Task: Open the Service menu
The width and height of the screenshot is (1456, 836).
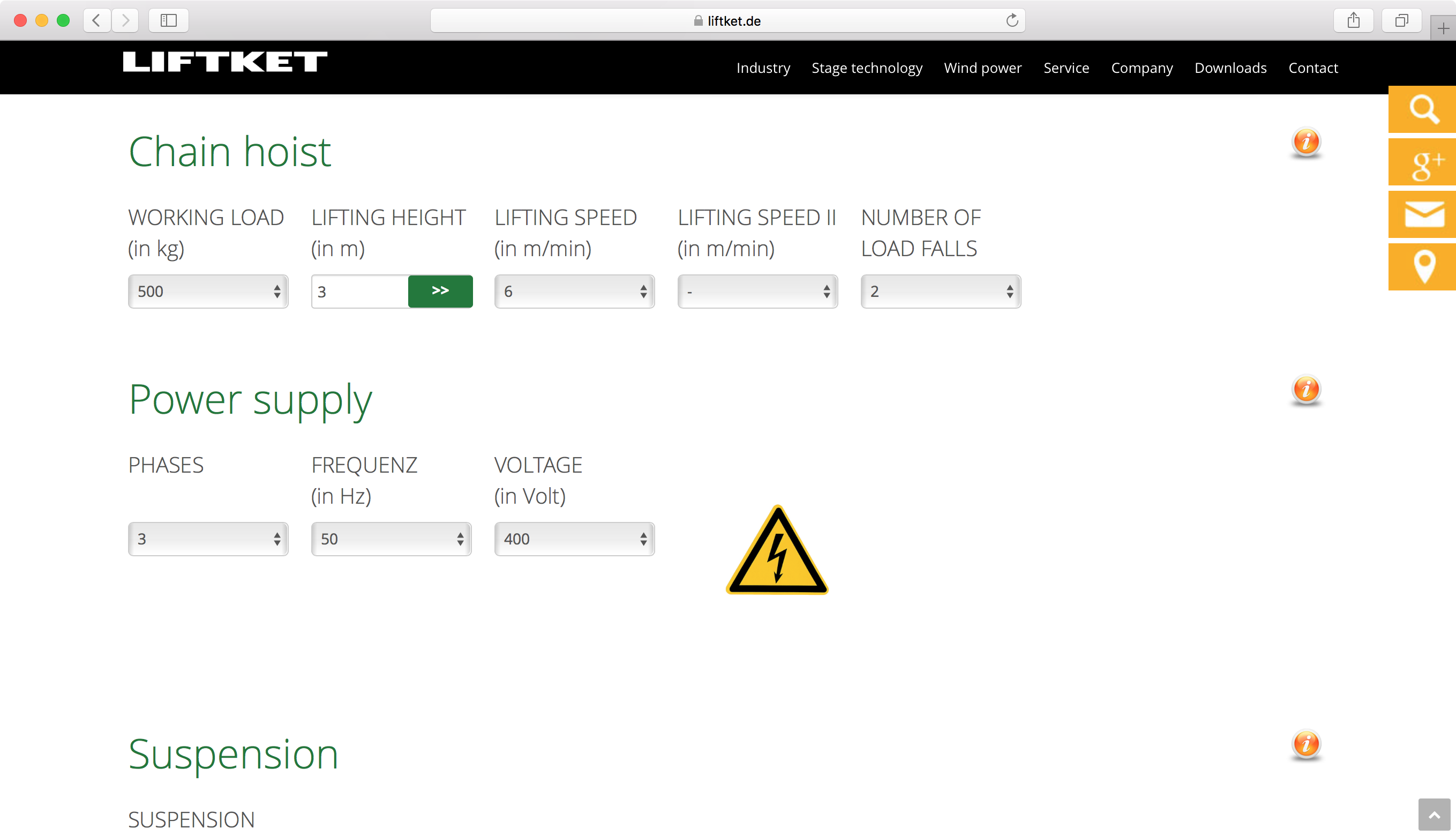Action: pos(1067,68)
